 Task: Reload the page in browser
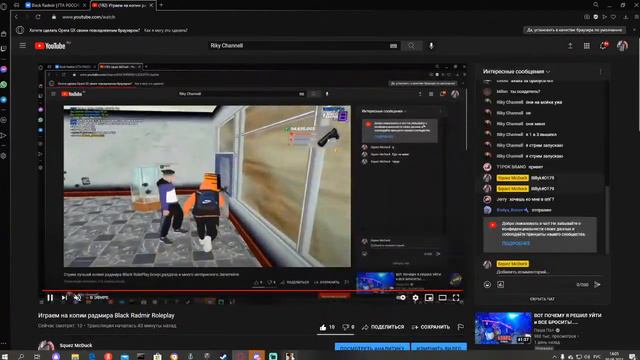point(38,17)
